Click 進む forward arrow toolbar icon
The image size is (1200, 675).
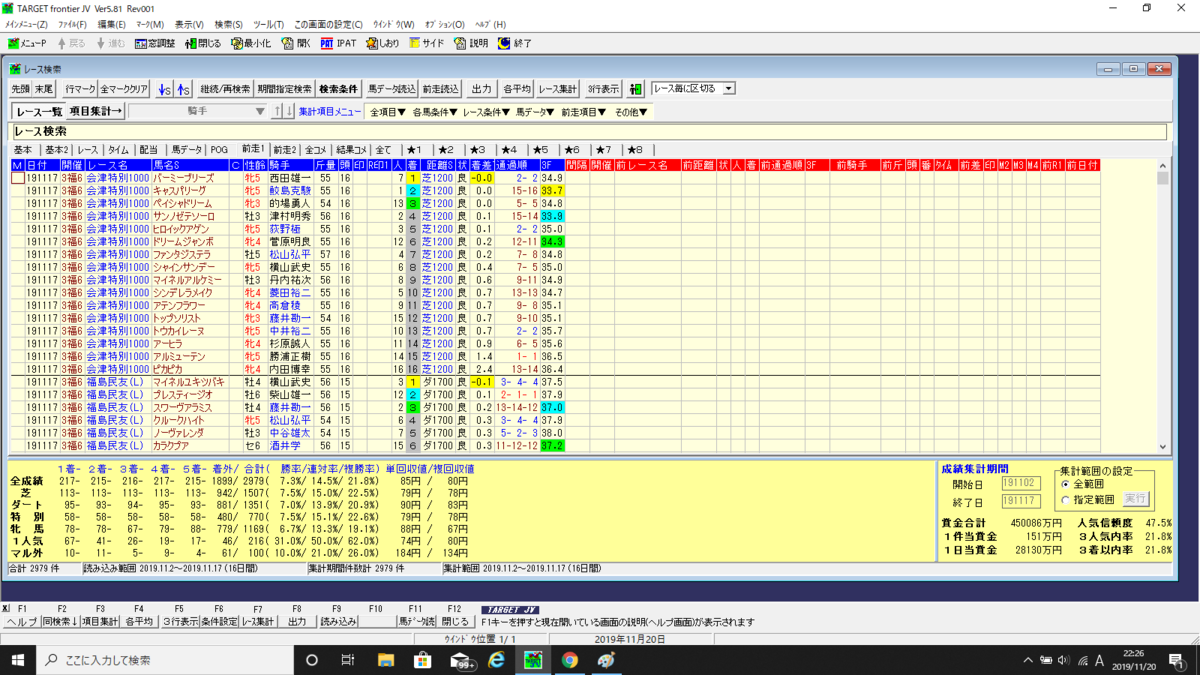(111, 43)
